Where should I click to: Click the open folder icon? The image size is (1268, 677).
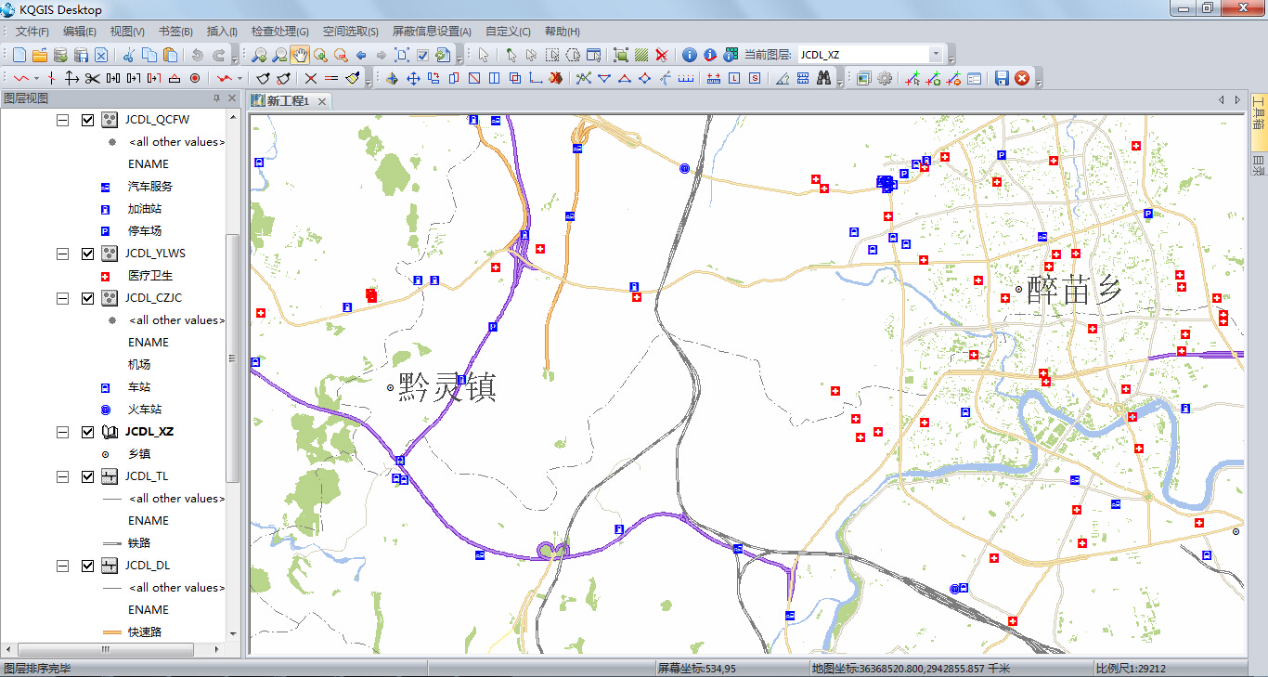click(40, 55)
